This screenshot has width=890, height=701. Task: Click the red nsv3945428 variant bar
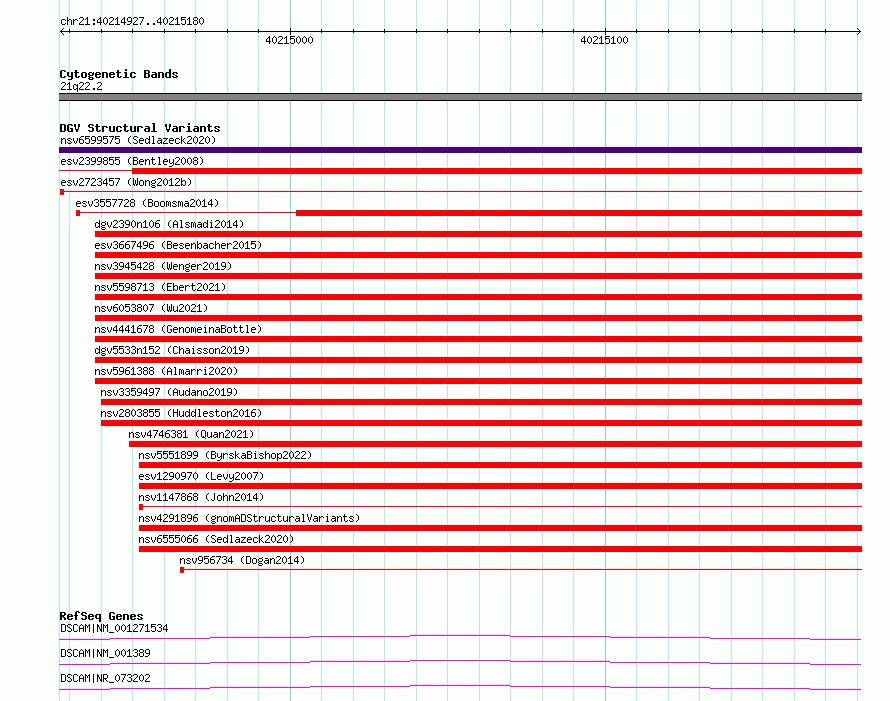tap(478, 276)
